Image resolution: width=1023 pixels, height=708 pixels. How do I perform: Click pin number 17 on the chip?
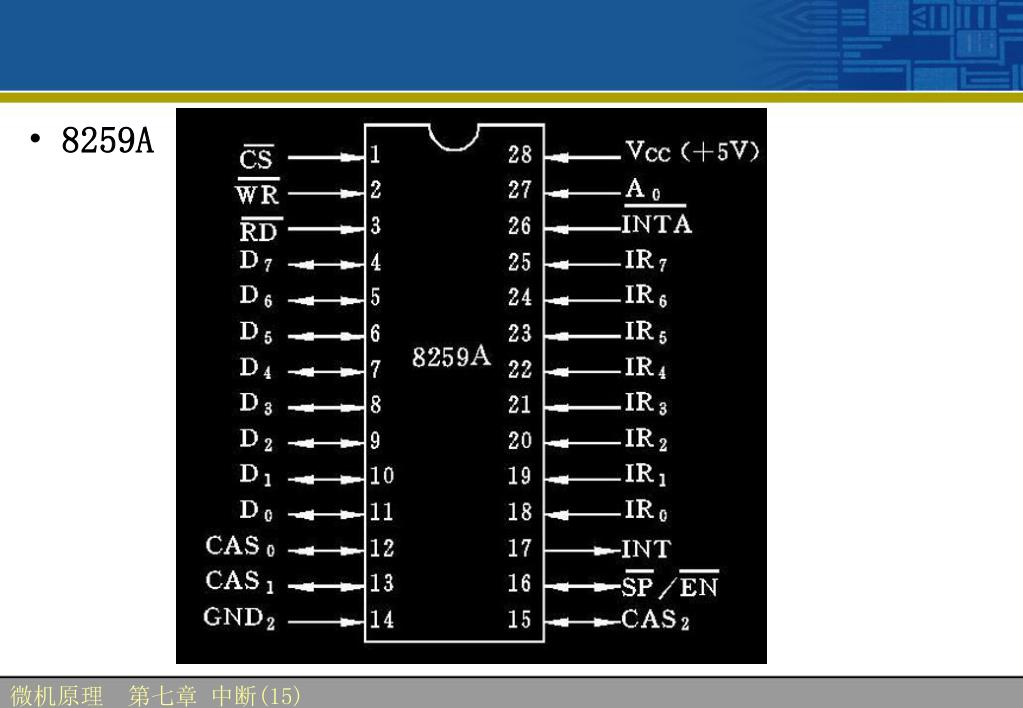pos(520,548)
